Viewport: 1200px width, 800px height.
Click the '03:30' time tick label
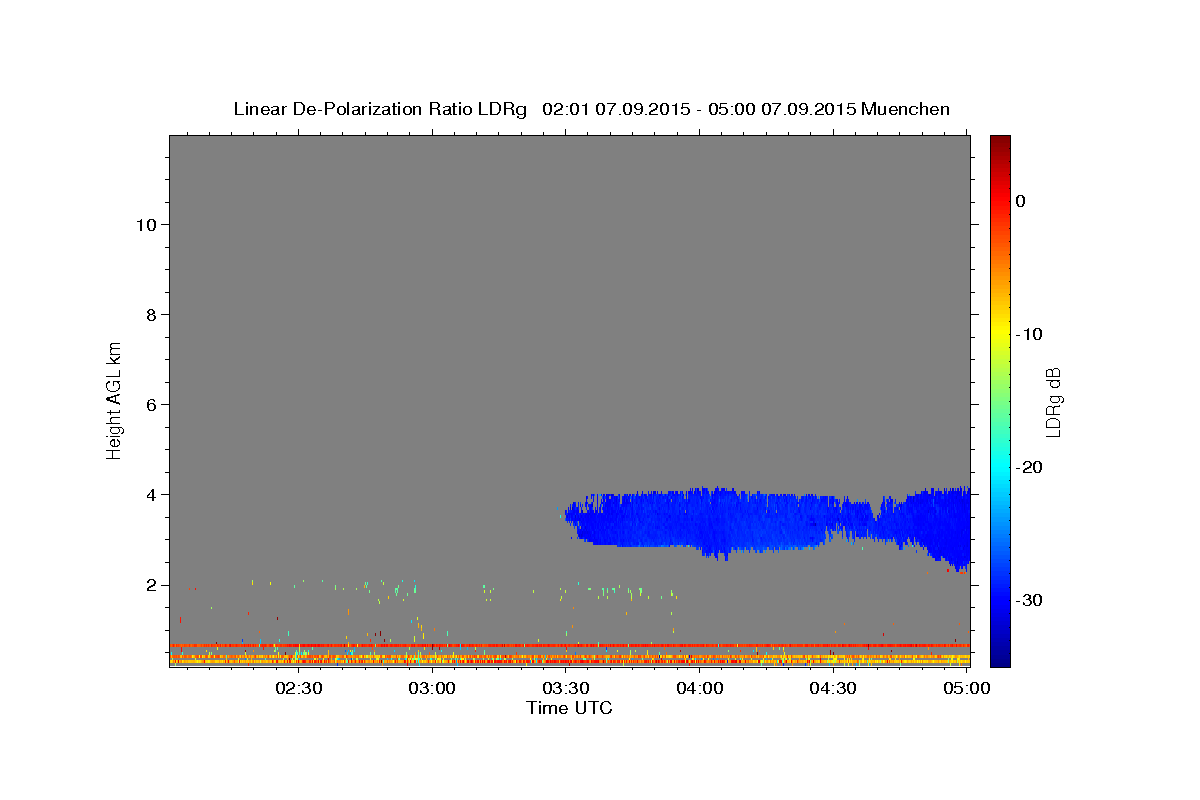[566, 688]
